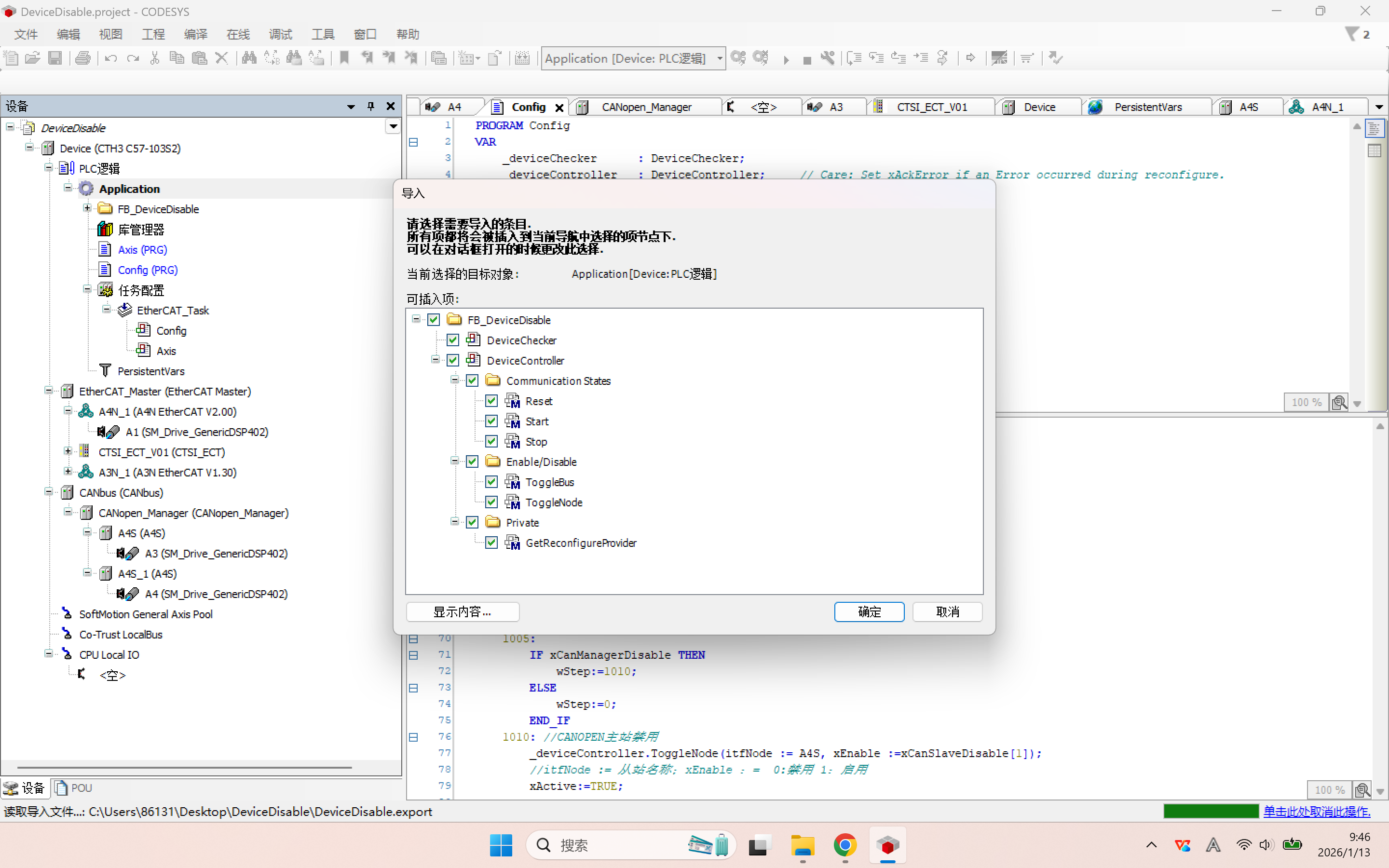Click the New file toolbar icon

pos(11,58)
